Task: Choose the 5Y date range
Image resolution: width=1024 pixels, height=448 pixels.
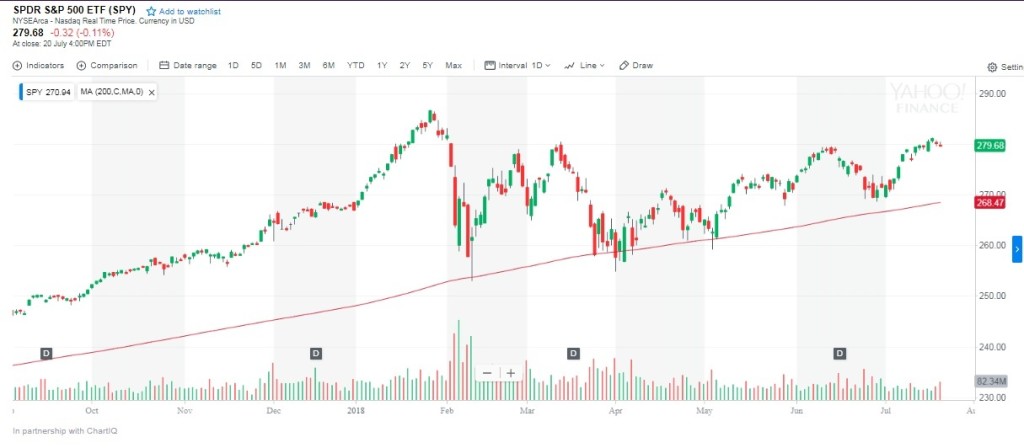Action: 428,66
